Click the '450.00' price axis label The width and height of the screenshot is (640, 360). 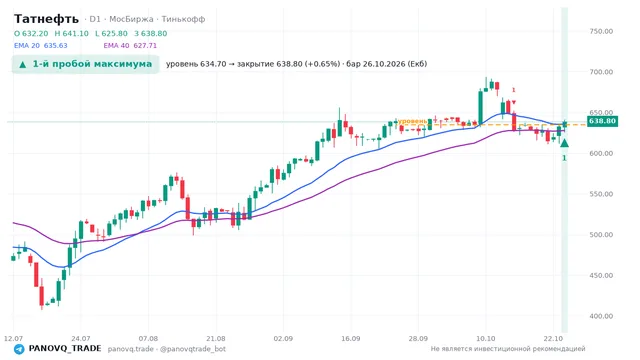point(601,276)
